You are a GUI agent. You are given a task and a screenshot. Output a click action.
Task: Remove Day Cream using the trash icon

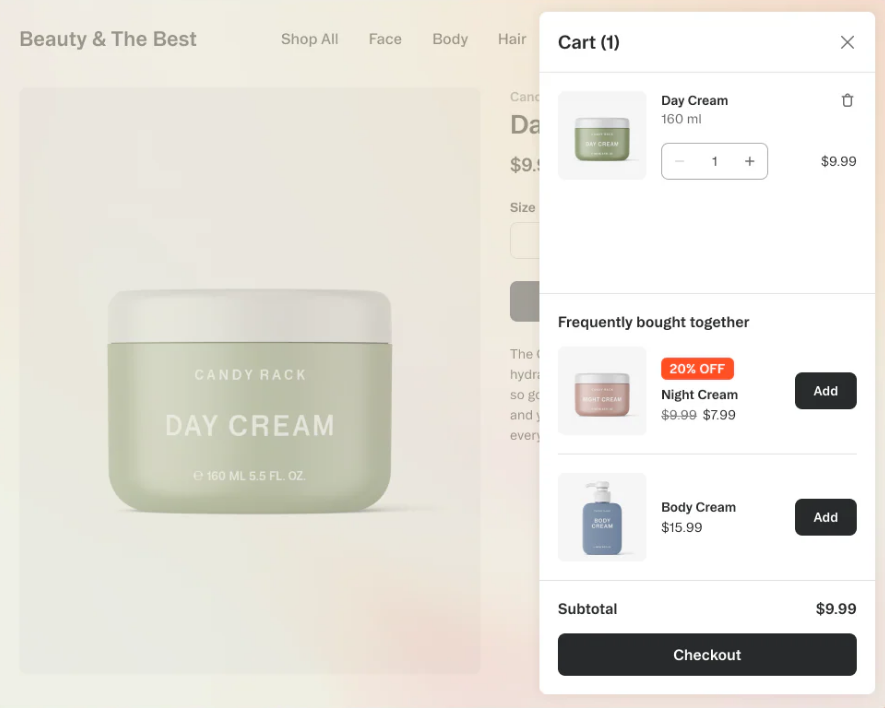847,100
